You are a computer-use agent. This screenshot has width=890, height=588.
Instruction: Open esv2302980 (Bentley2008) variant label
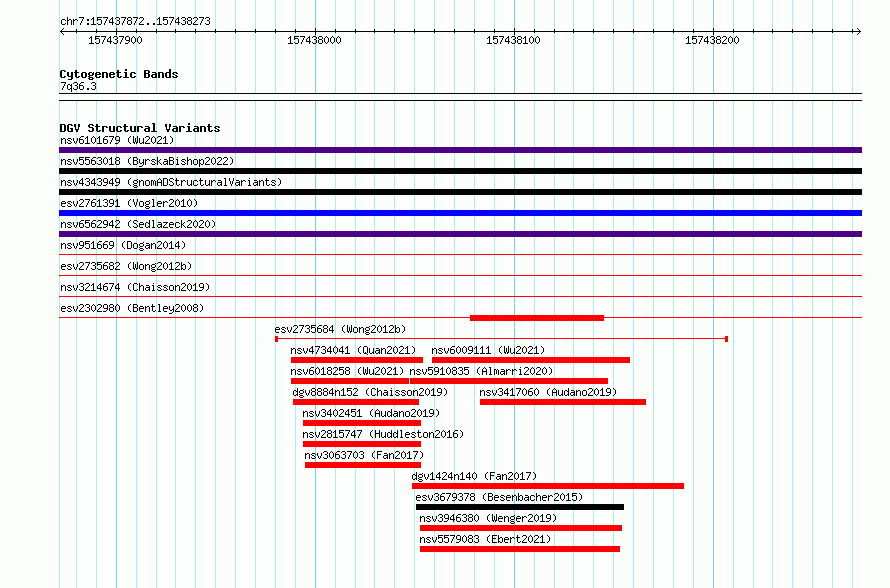[x=132, y=308]
